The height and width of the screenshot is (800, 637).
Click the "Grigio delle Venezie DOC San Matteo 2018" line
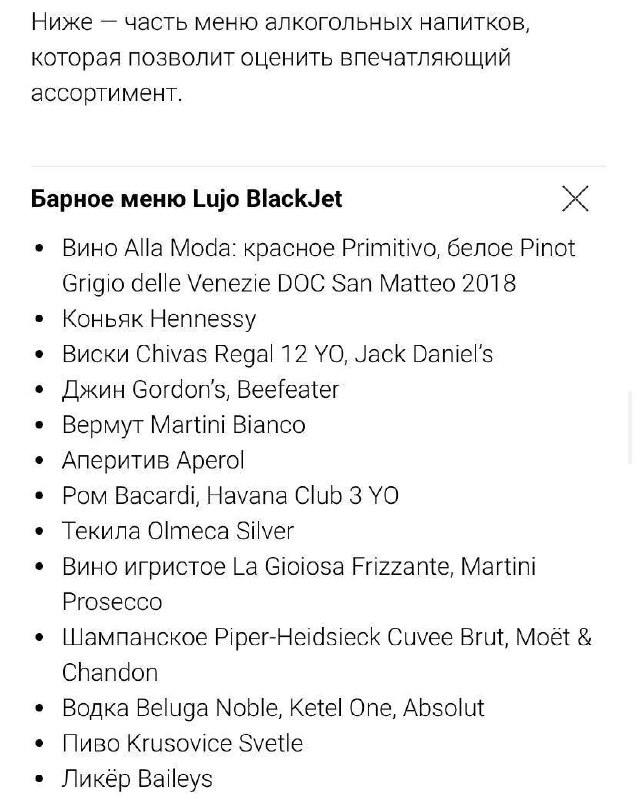[x=289, y=283]
